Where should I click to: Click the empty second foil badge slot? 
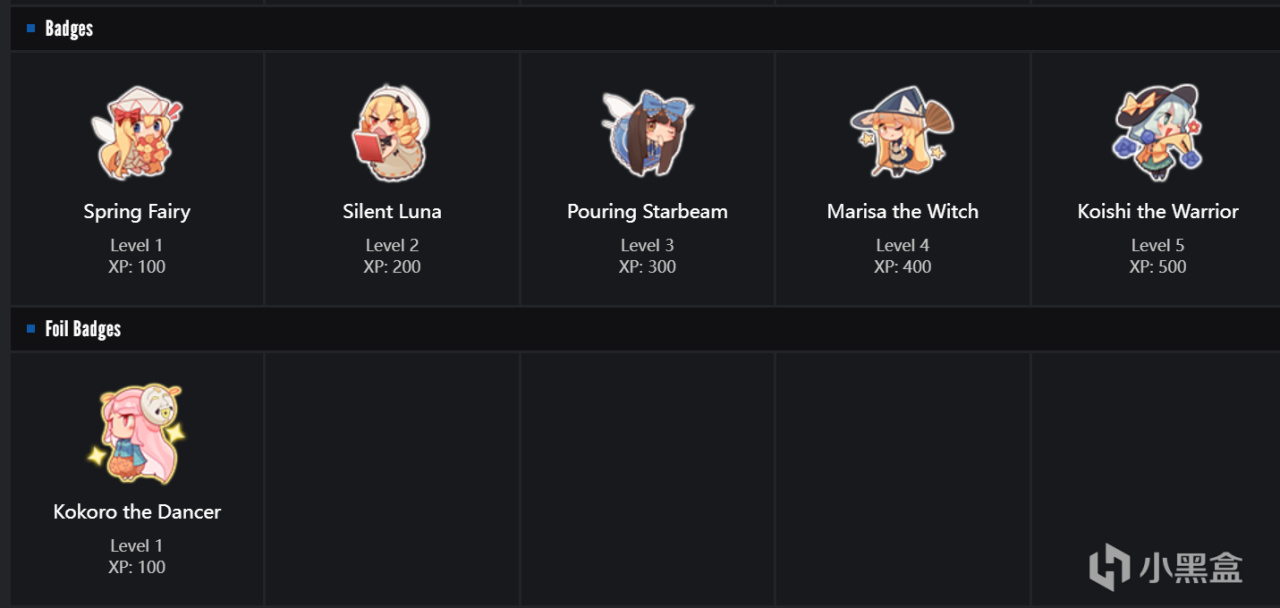pos(392,477)
